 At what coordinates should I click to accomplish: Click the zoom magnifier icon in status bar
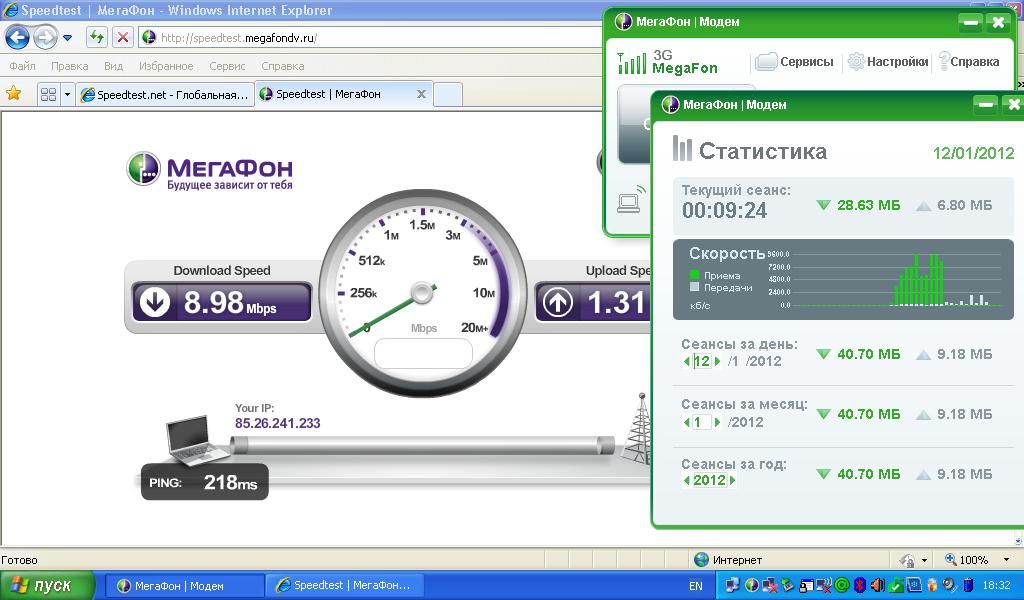pyautogui.click(x=951, y=560)
